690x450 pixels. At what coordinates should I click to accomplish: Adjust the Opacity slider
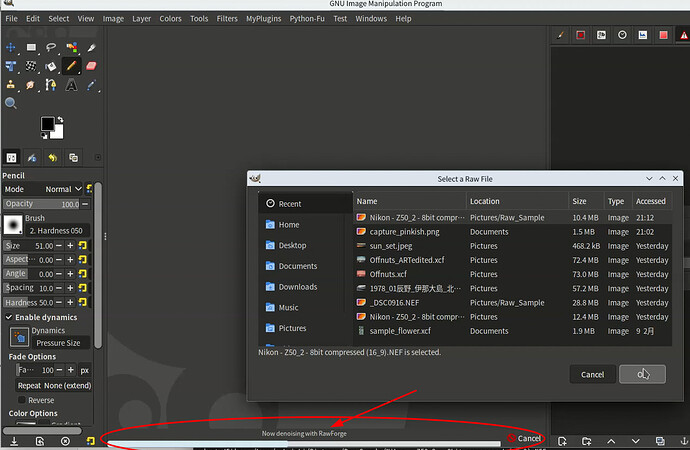[x=41, y=204]
